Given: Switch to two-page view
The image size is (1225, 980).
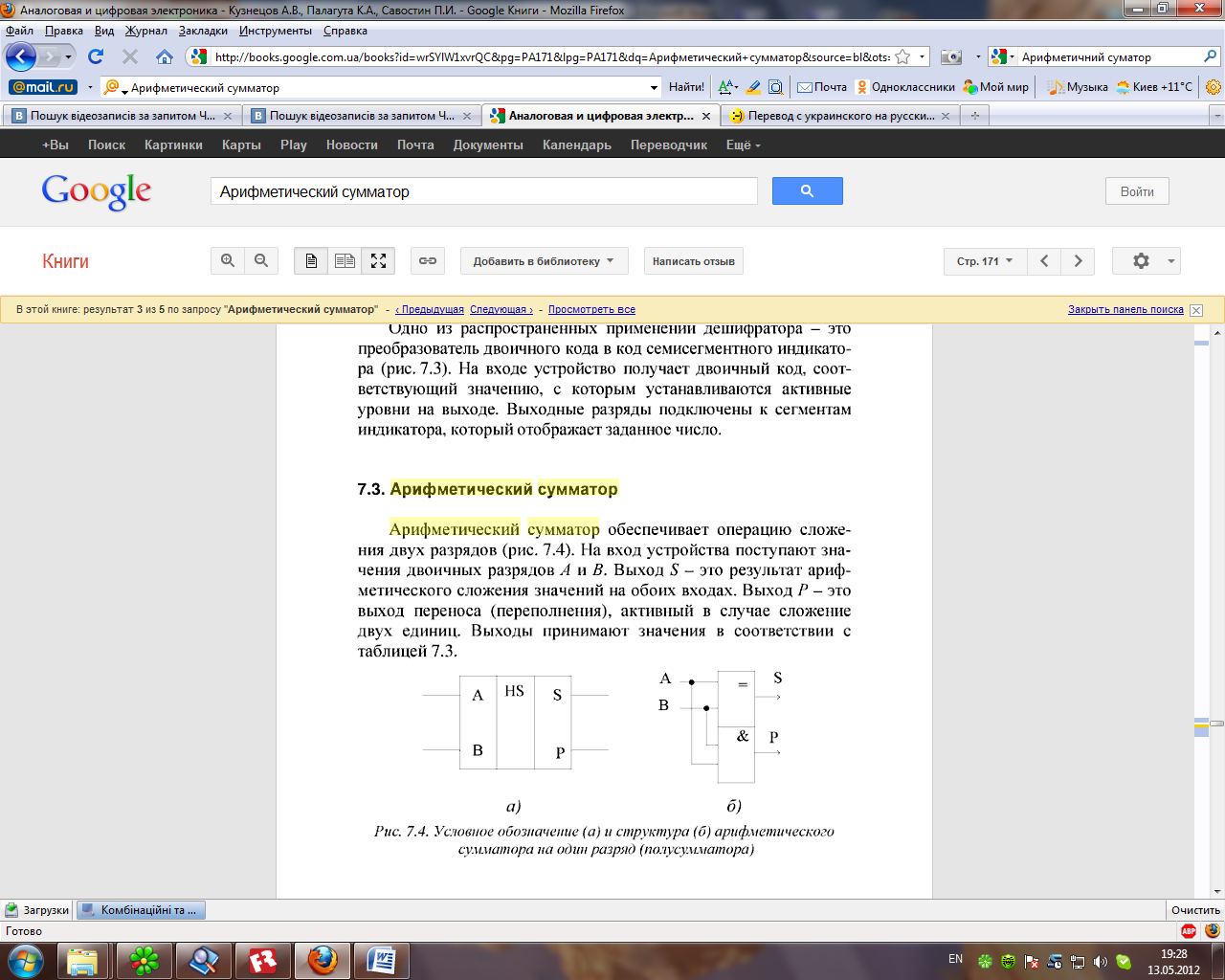Looking at the screenshot, I should click(345, 260).
